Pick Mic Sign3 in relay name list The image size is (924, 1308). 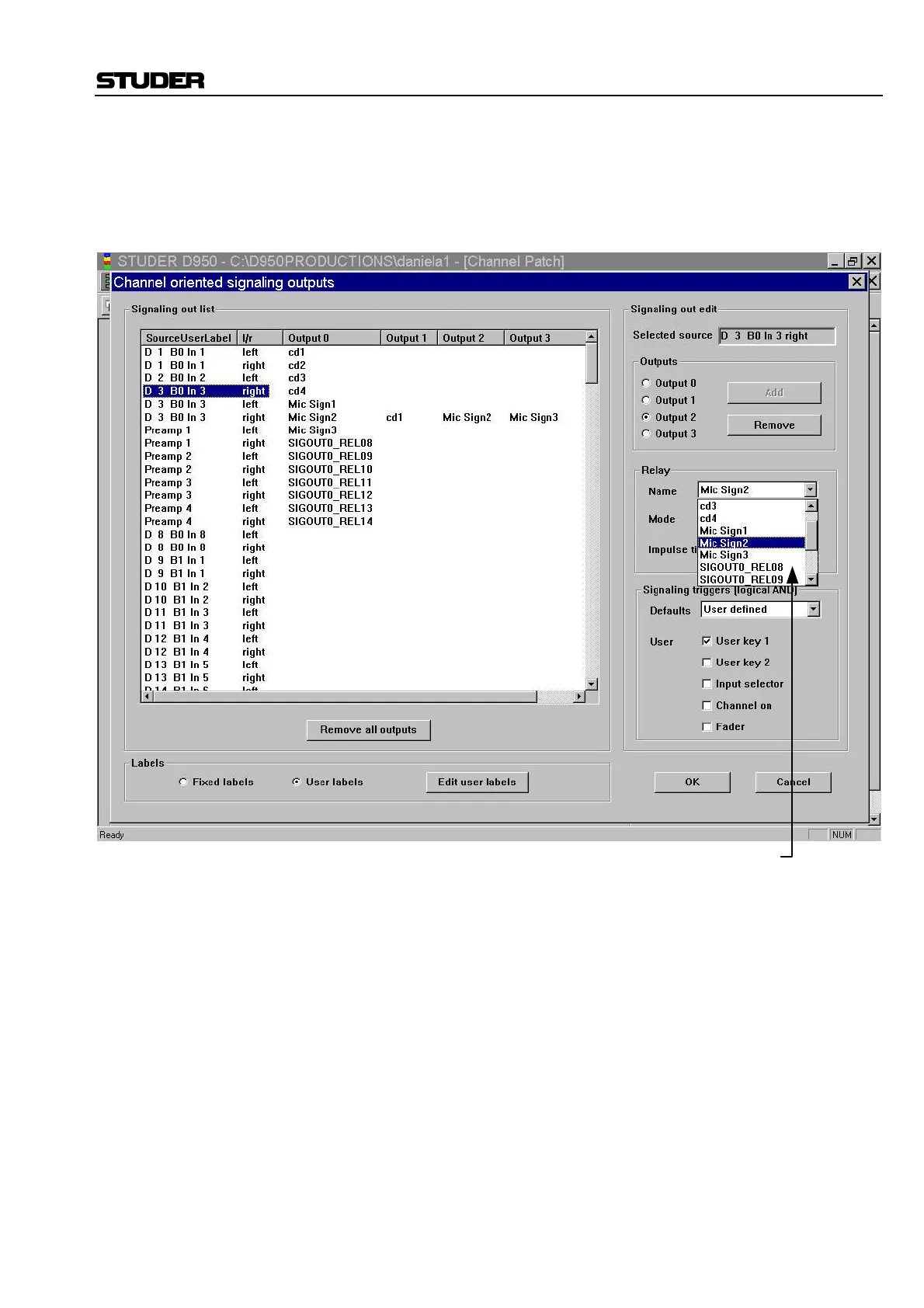tap(752, 555)
